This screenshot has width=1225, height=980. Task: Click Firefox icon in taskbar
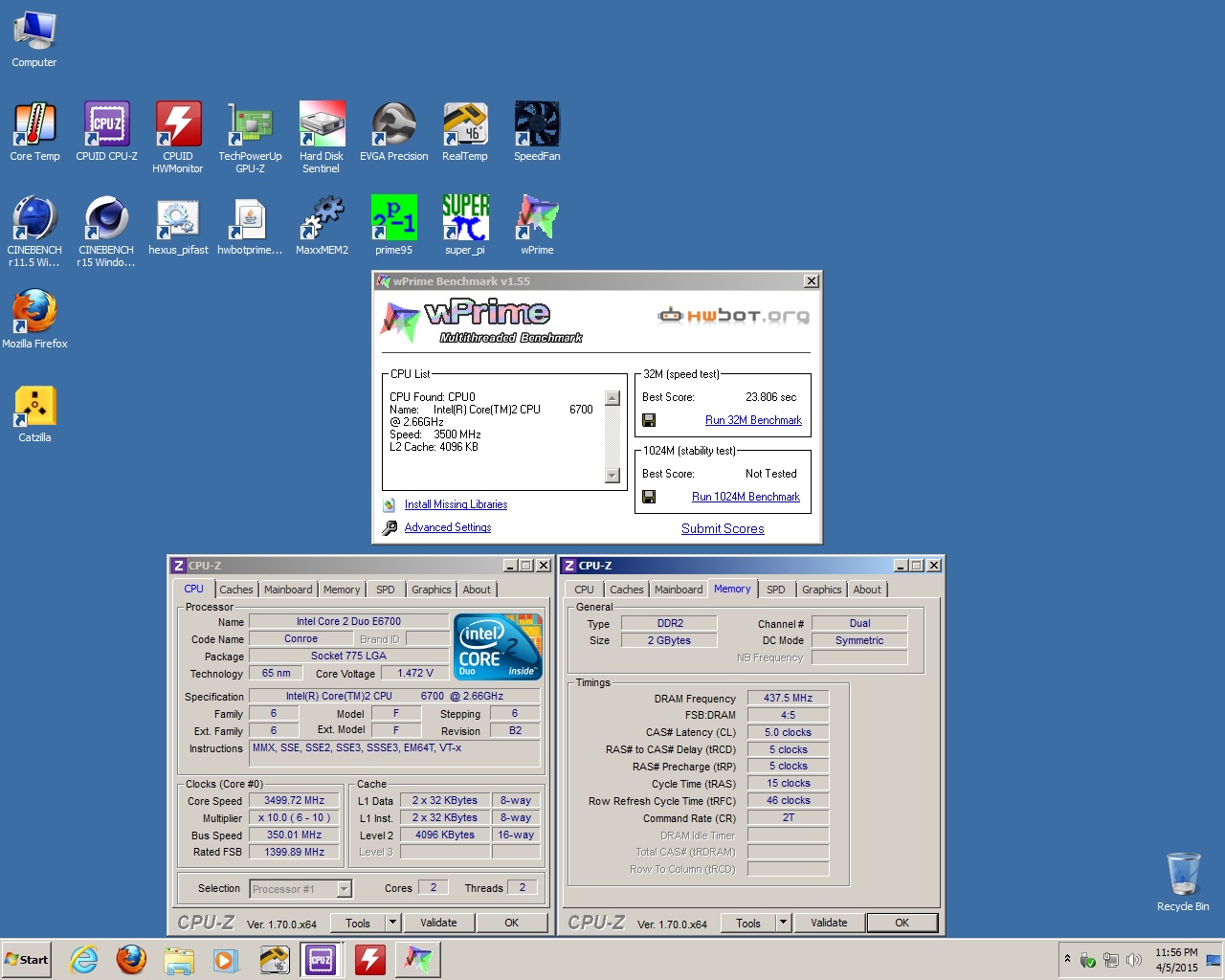[x=131, y=959]
